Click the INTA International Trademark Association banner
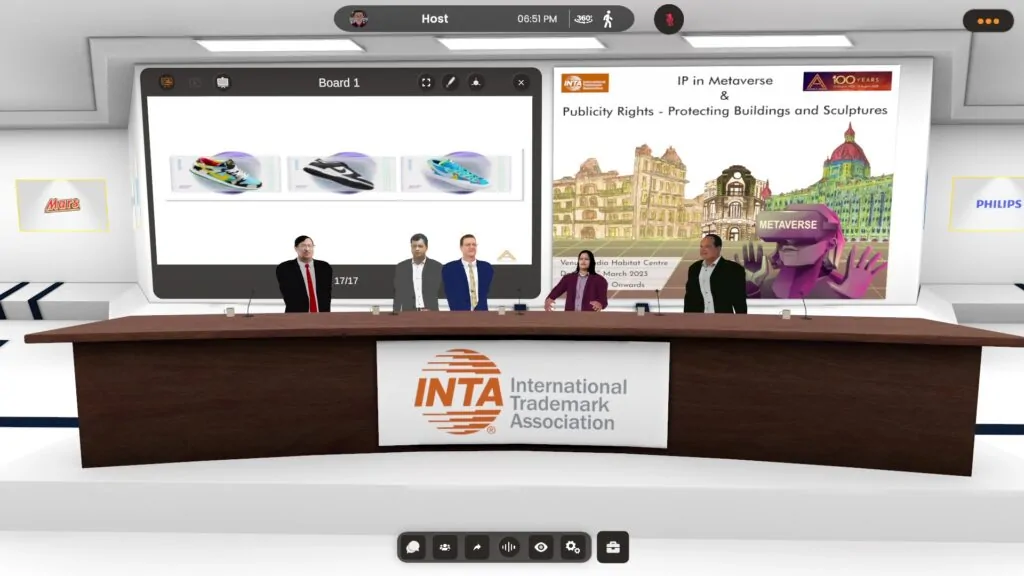Viewport: 1024px width, 576px height. 523,393
